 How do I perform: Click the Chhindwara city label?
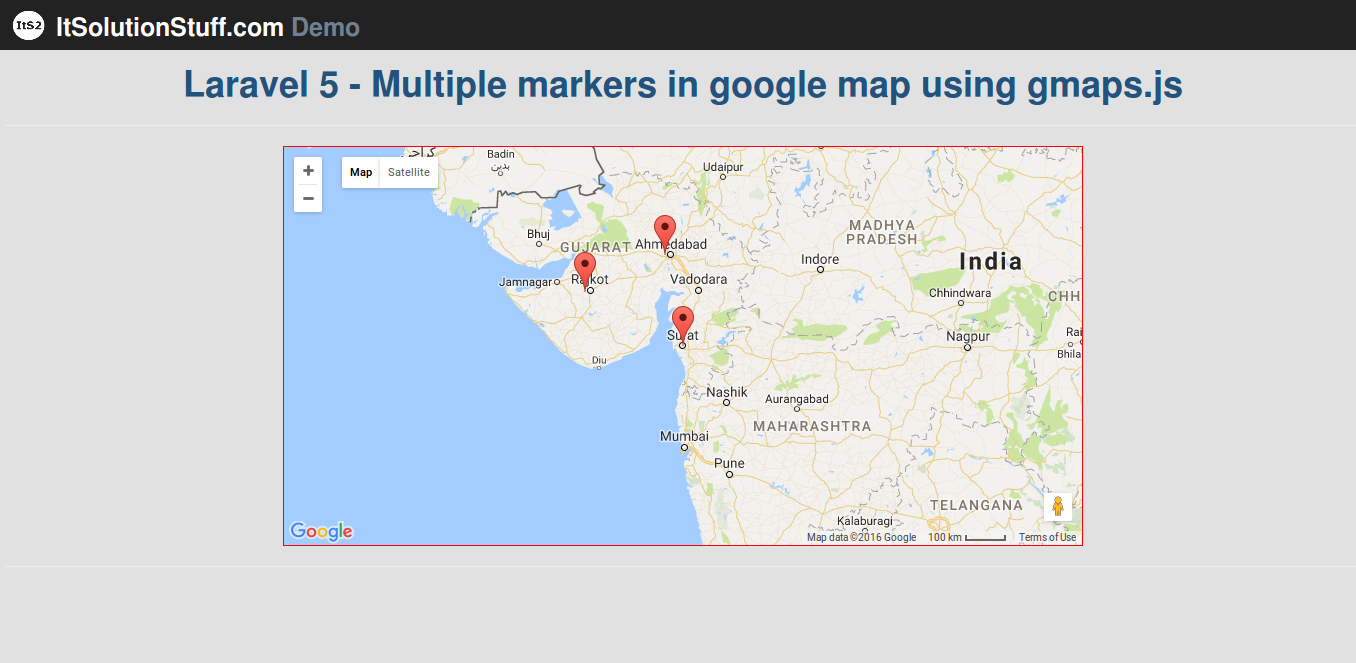click(960, 293)
